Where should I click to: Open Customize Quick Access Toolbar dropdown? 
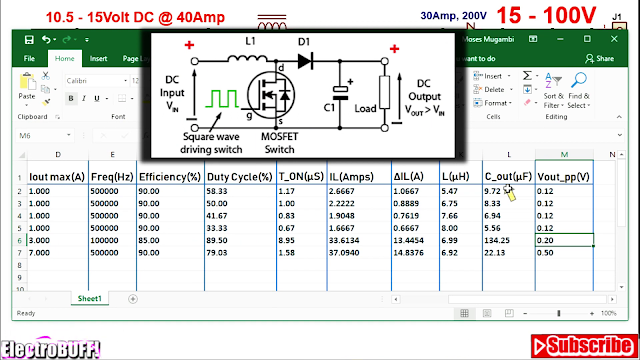coord(87,40)
